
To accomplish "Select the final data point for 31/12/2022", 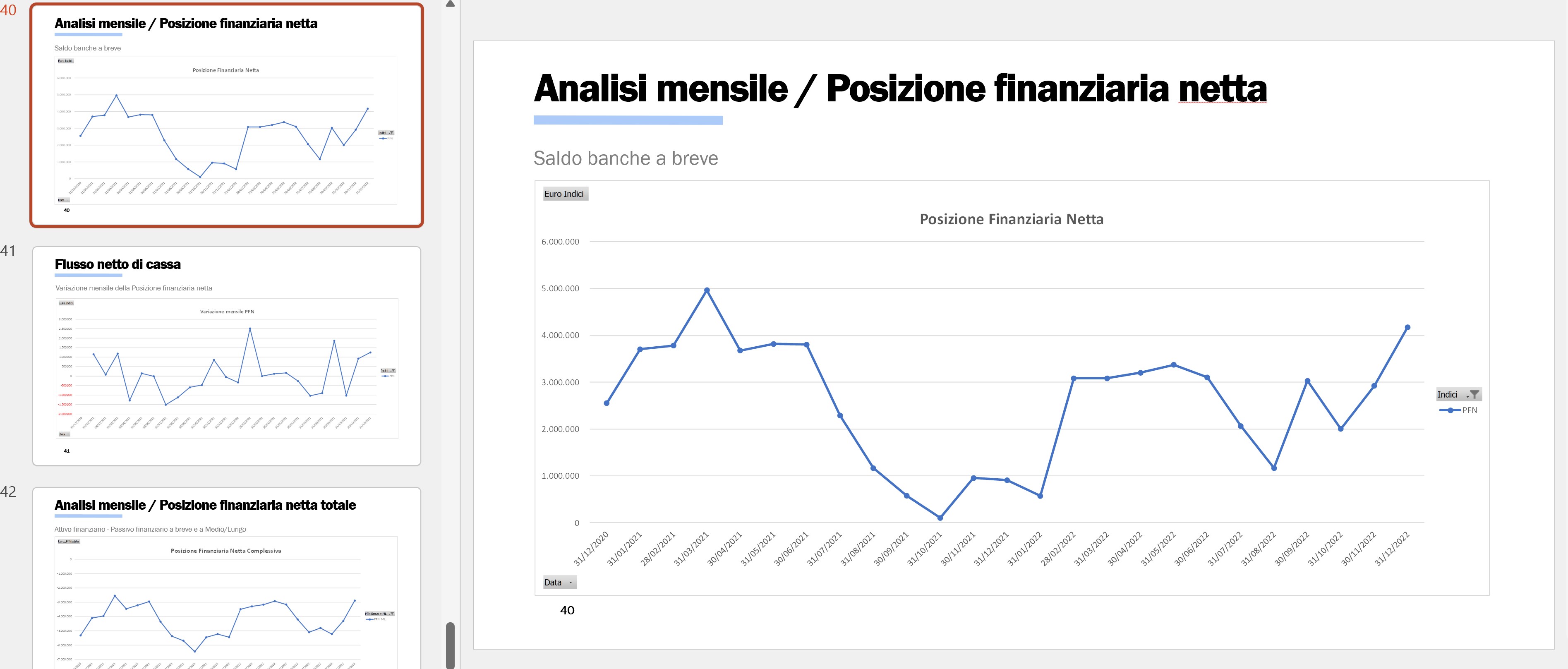I will 1407,328.
